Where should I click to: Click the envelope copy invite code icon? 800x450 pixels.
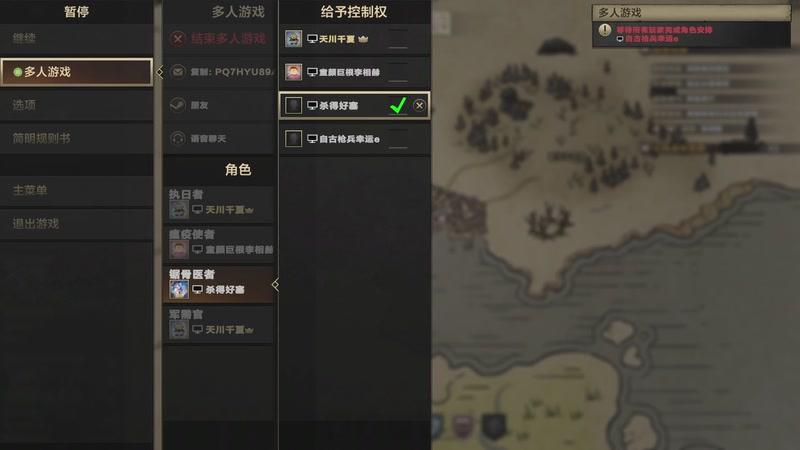click(x=178, y=72)
